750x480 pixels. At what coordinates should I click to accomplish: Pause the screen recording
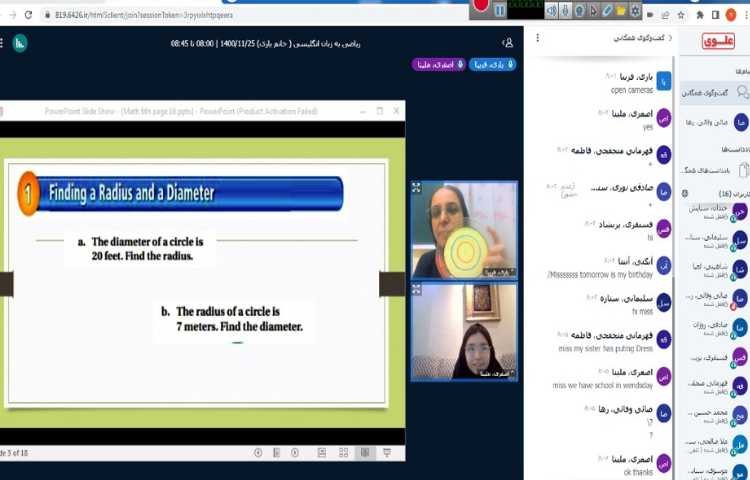[499, 9]
